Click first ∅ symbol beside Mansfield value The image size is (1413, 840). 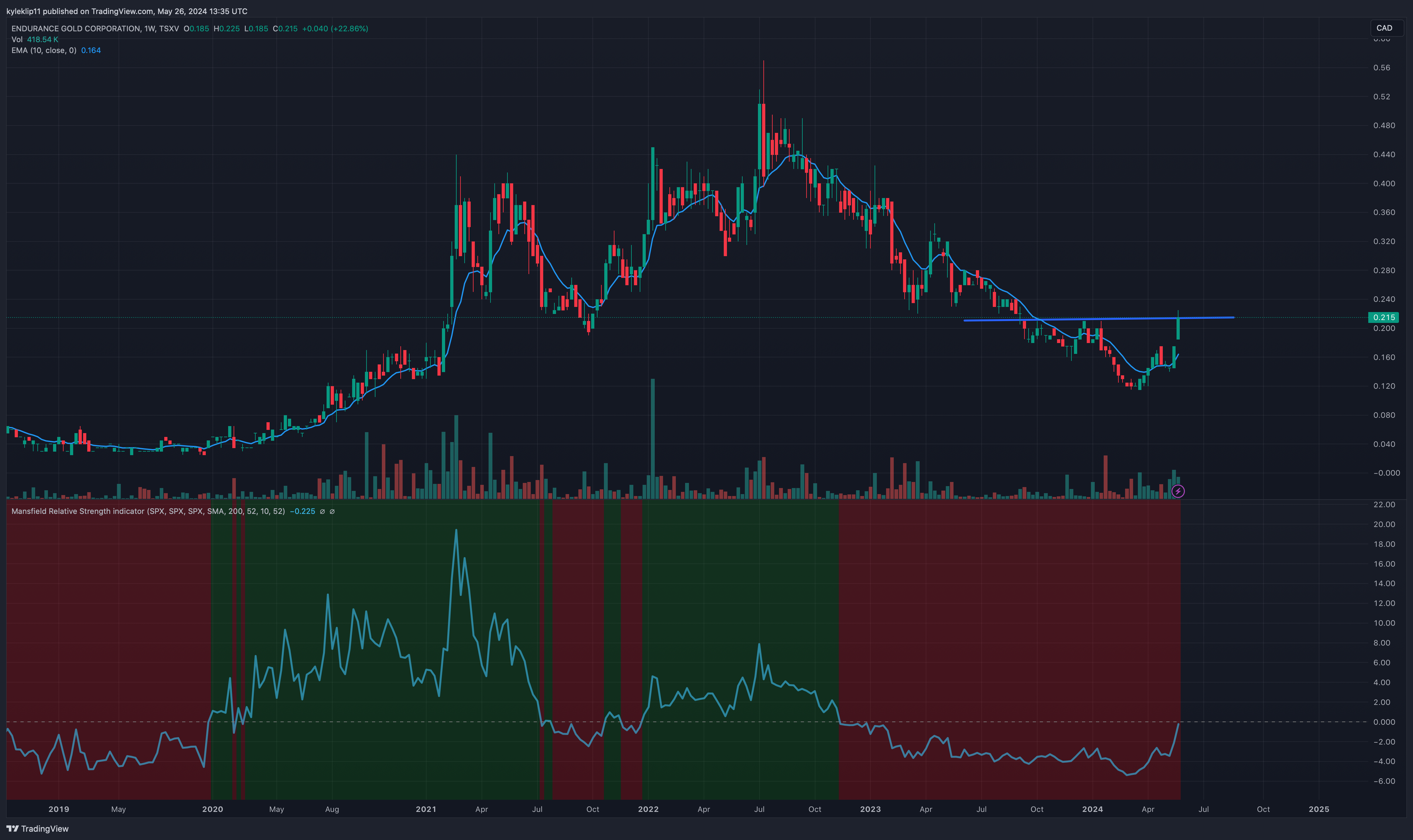(322, 511)
